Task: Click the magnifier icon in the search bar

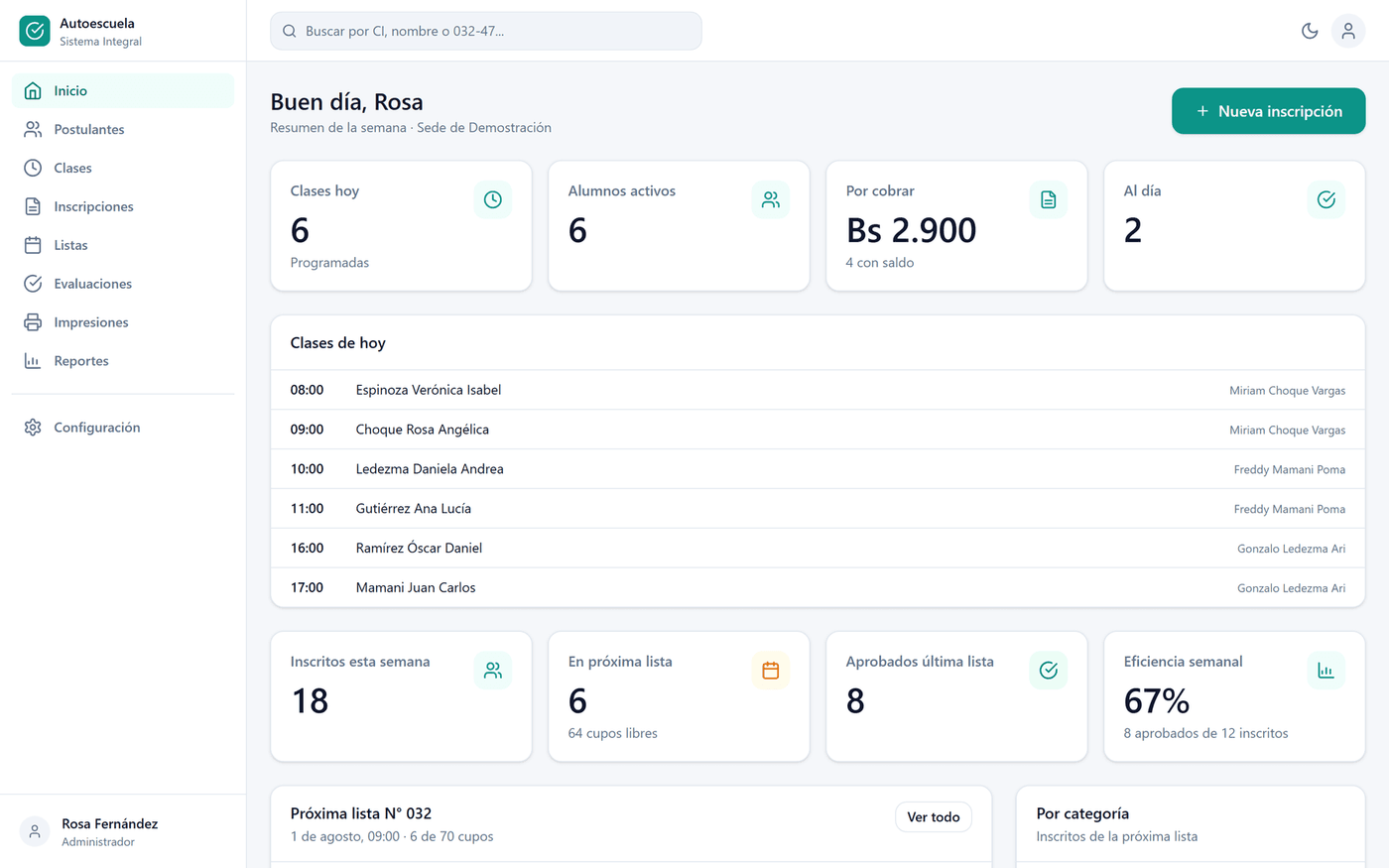Action: click(x=290, y=31)
